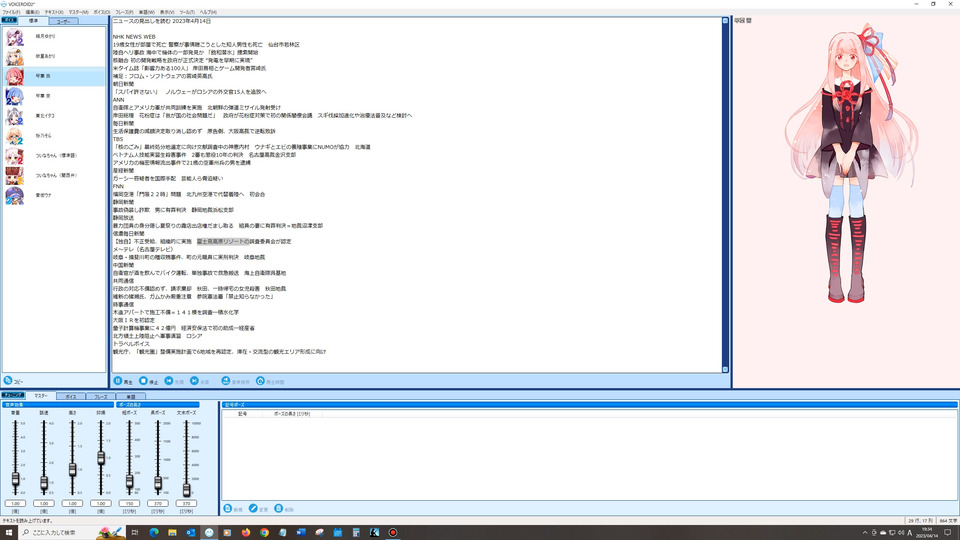Open the 単語(W) menu

(x=146, y=12)
